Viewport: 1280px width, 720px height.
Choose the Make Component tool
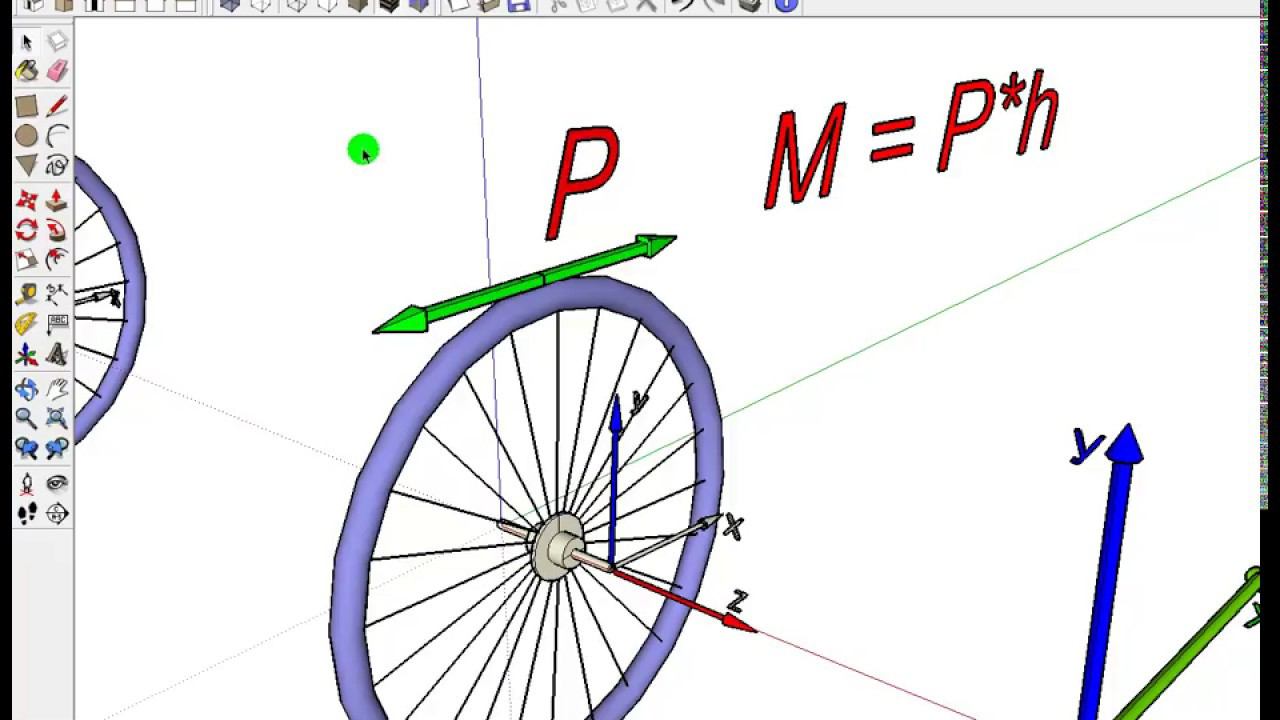57,42
